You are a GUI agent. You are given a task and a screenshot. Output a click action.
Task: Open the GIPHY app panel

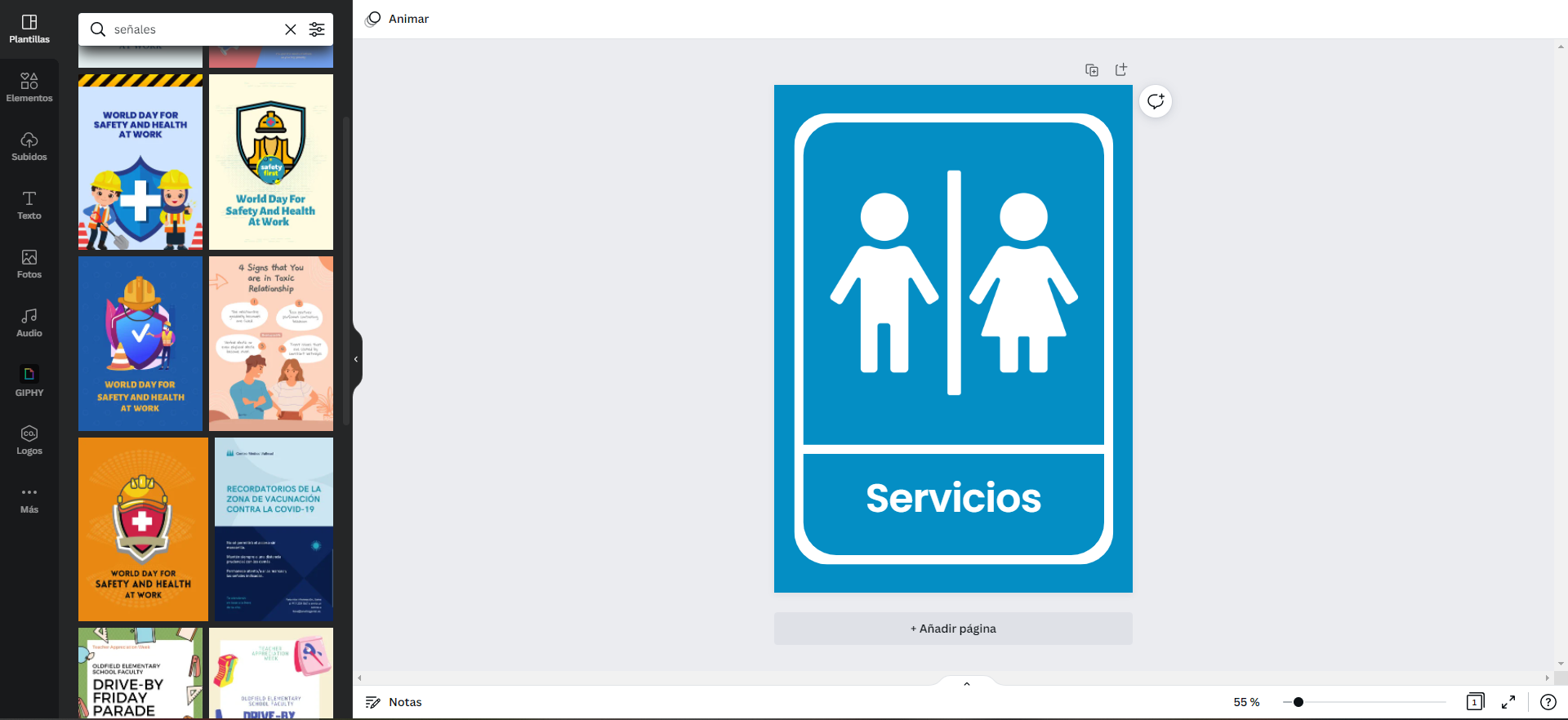[29, 382]
